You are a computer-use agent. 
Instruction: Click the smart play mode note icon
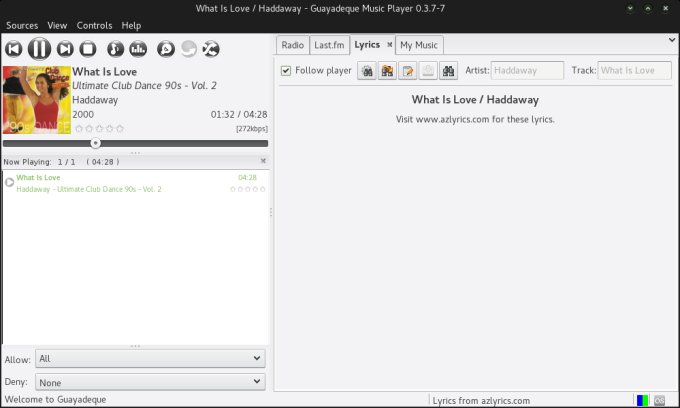point(115,49)
